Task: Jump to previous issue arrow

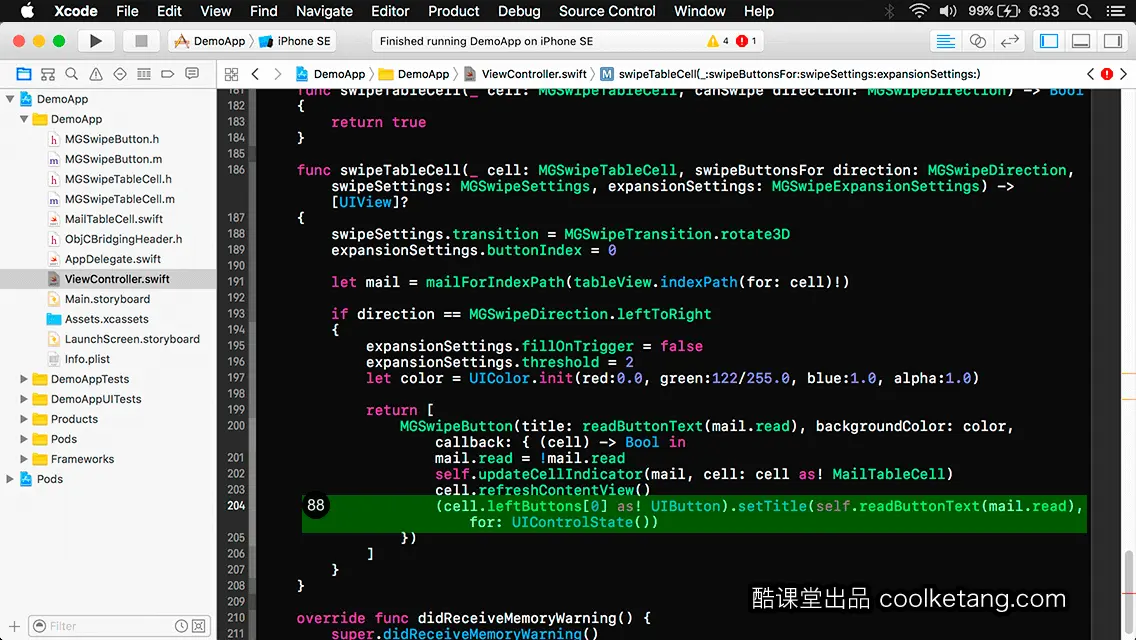Action: point(1090,74)
